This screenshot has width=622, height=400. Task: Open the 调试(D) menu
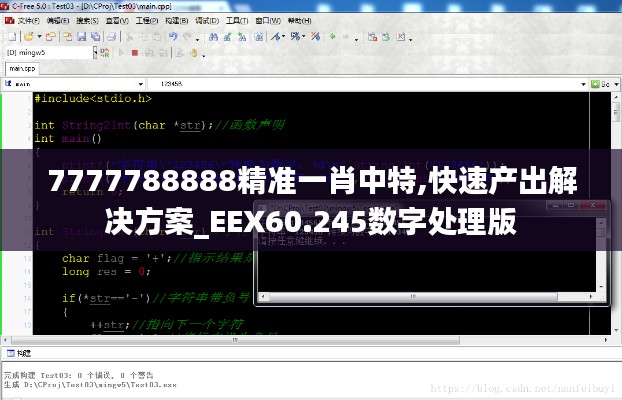[x=207, y=21]
